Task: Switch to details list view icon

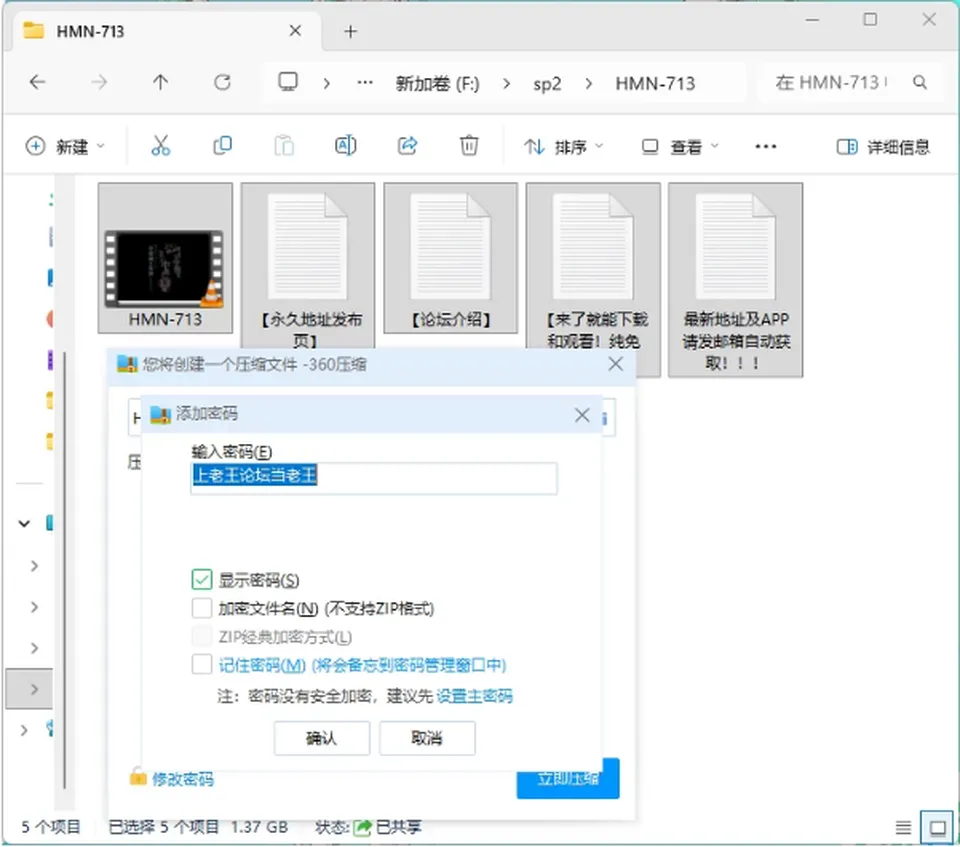Action: pyautogui.click(x=903, y=828)
